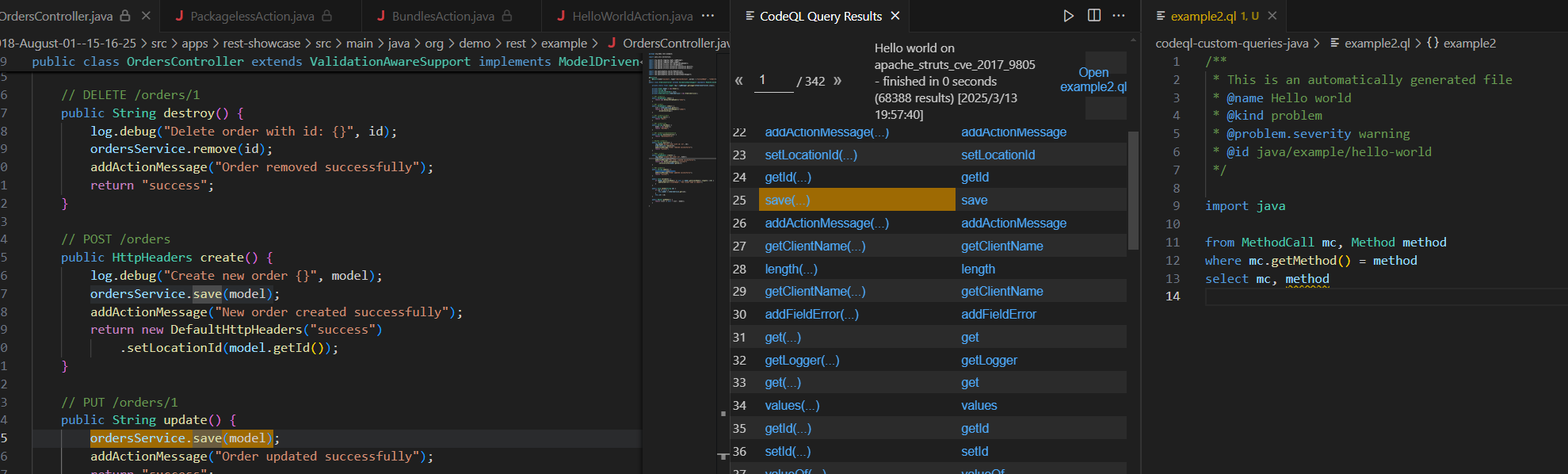Switch to the HelloWorldAction.java tab
The height and width of the screenshot is (474, 1568).
(631, 16)
